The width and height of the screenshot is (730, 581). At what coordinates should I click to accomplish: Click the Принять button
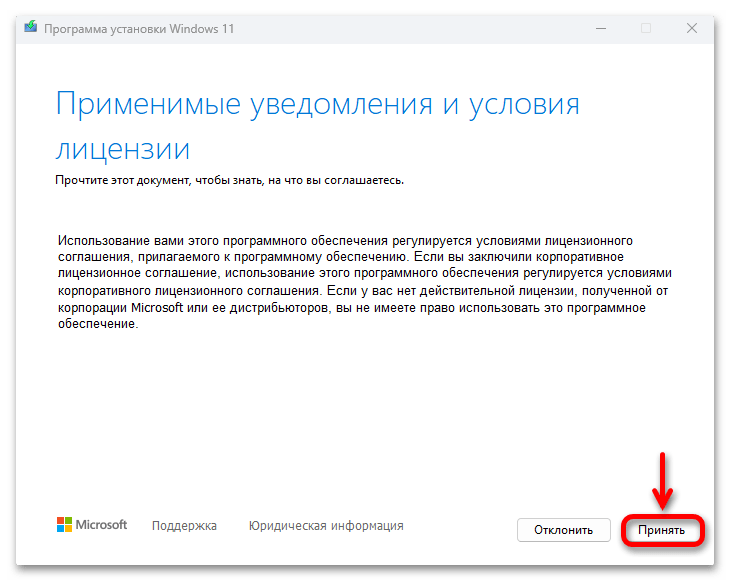click(662, 530)
